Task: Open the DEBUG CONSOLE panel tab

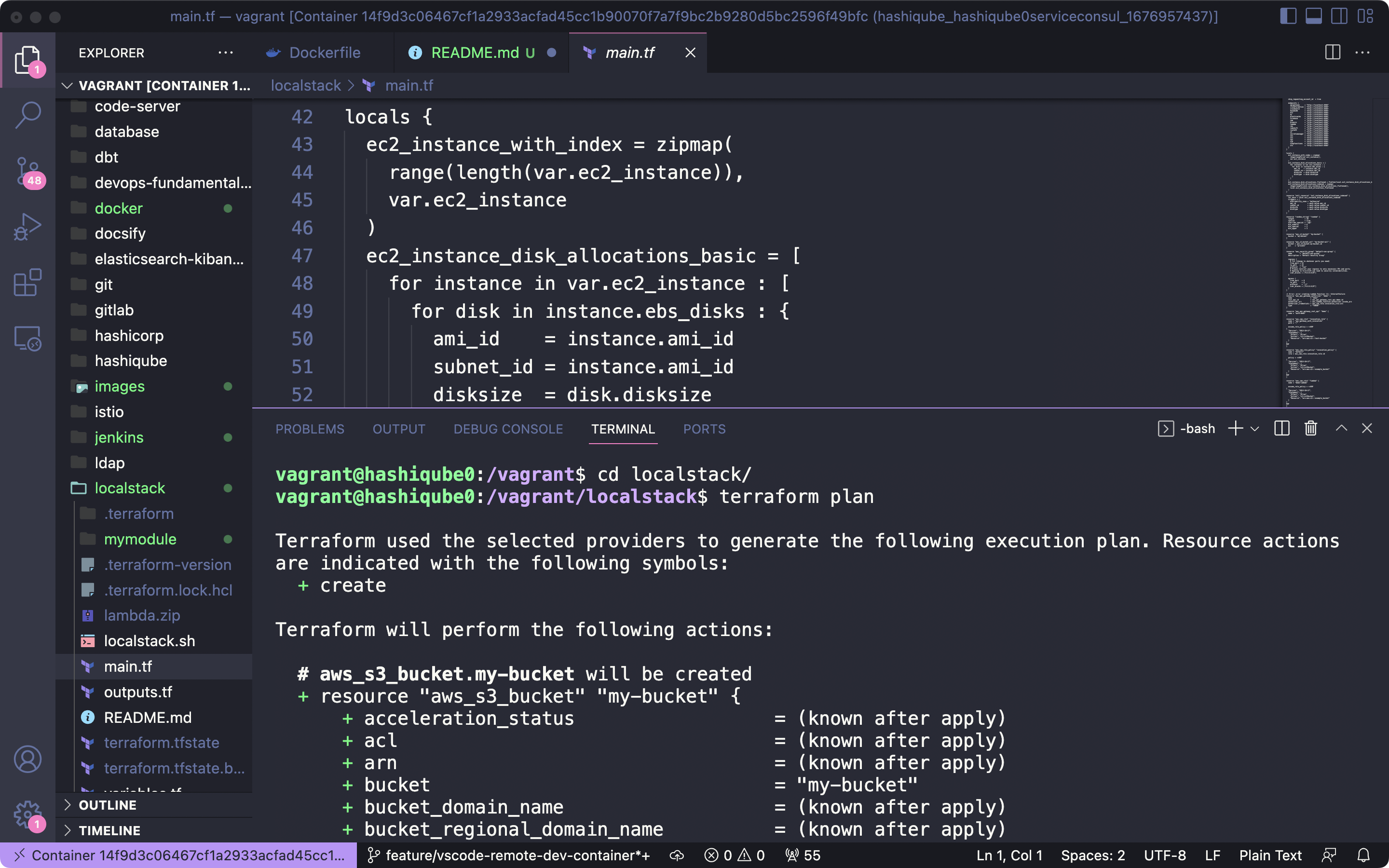Action: point(507,428)
